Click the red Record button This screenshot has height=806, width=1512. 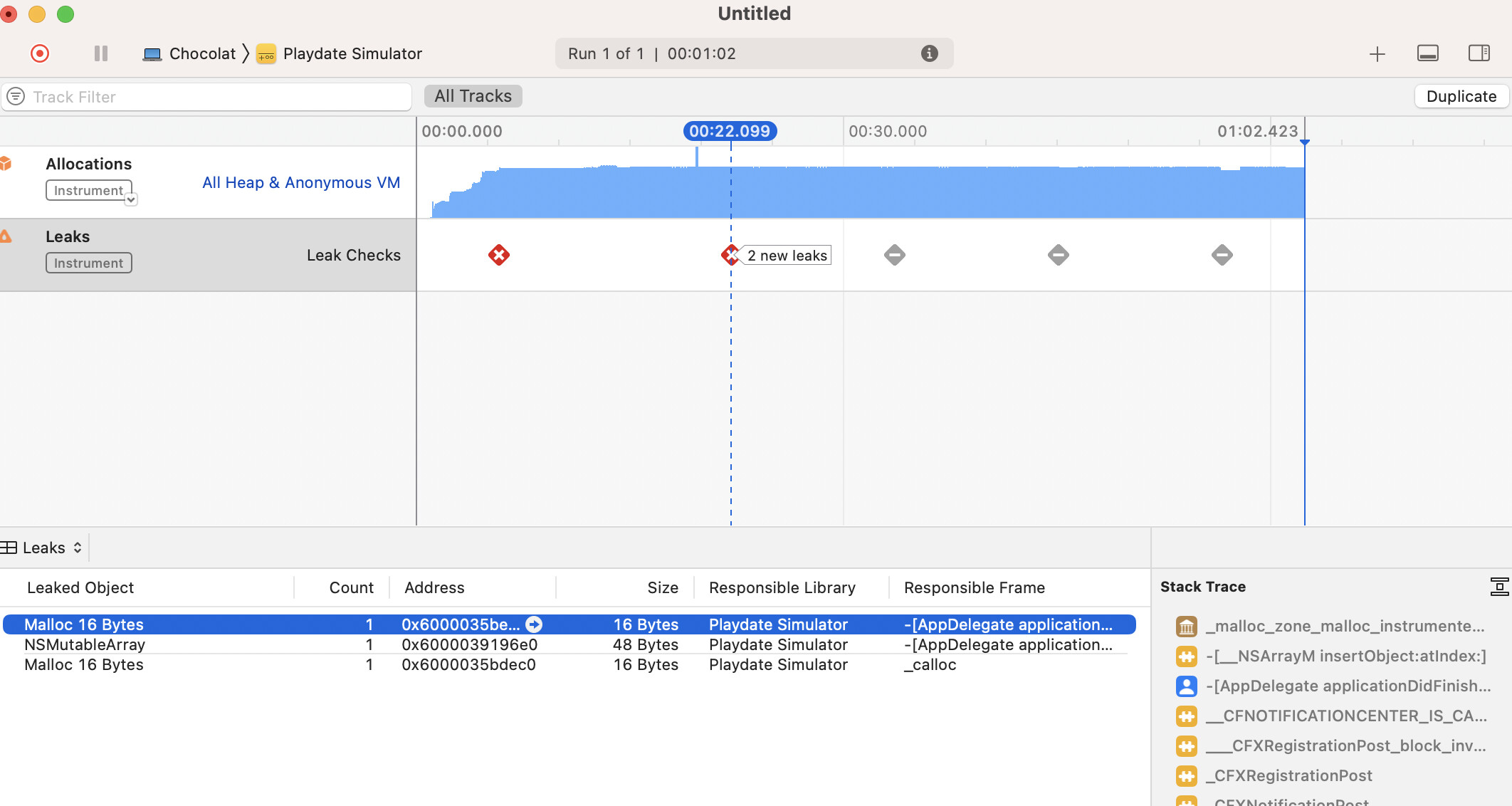tap(40, 53)
